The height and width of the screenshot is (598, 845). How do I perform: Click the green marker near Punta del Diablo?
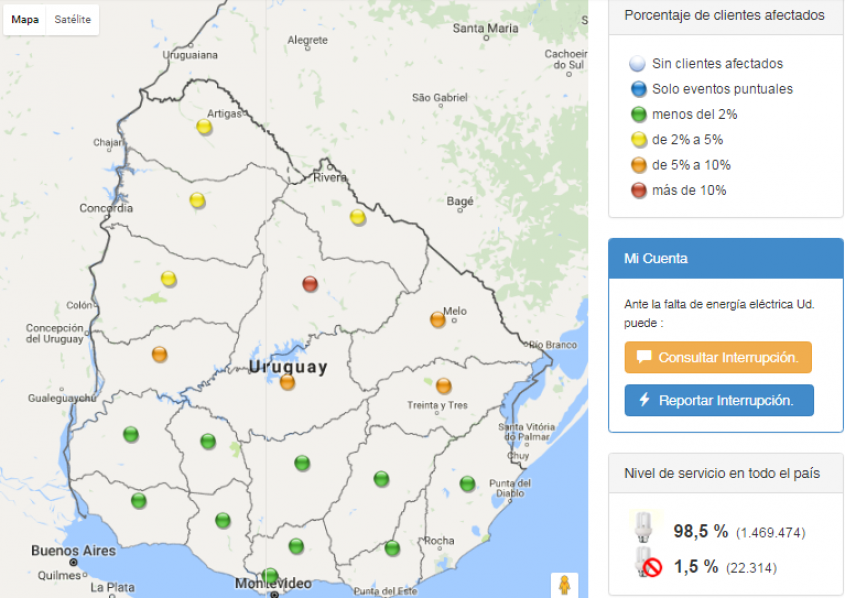467,484
